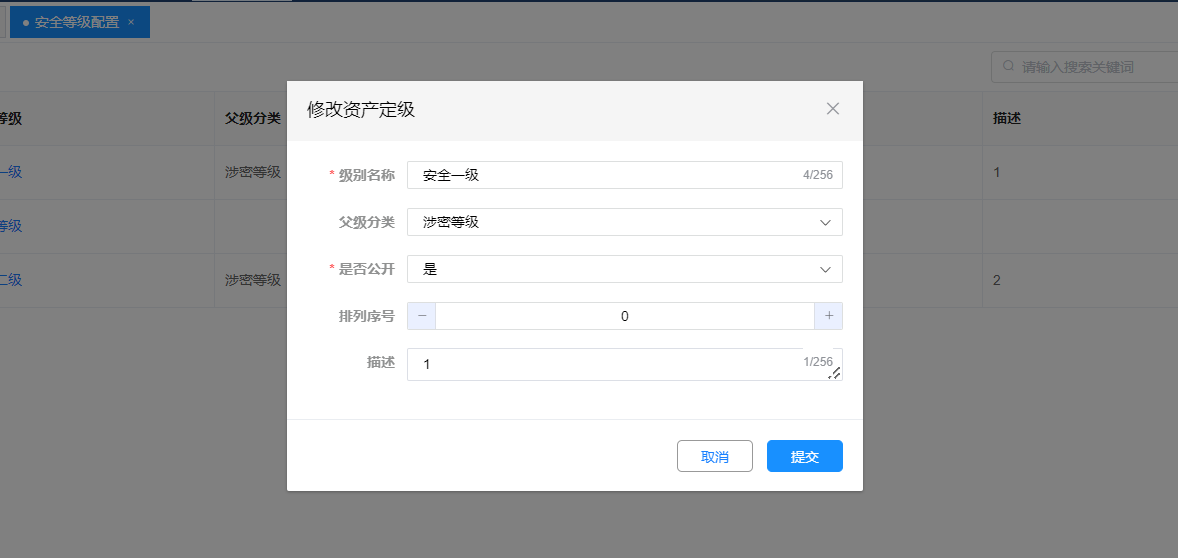Screen dimensions: 1178x558
Task: Click the 提交 button
Action: pyautogui.click(x=805, y=456)
